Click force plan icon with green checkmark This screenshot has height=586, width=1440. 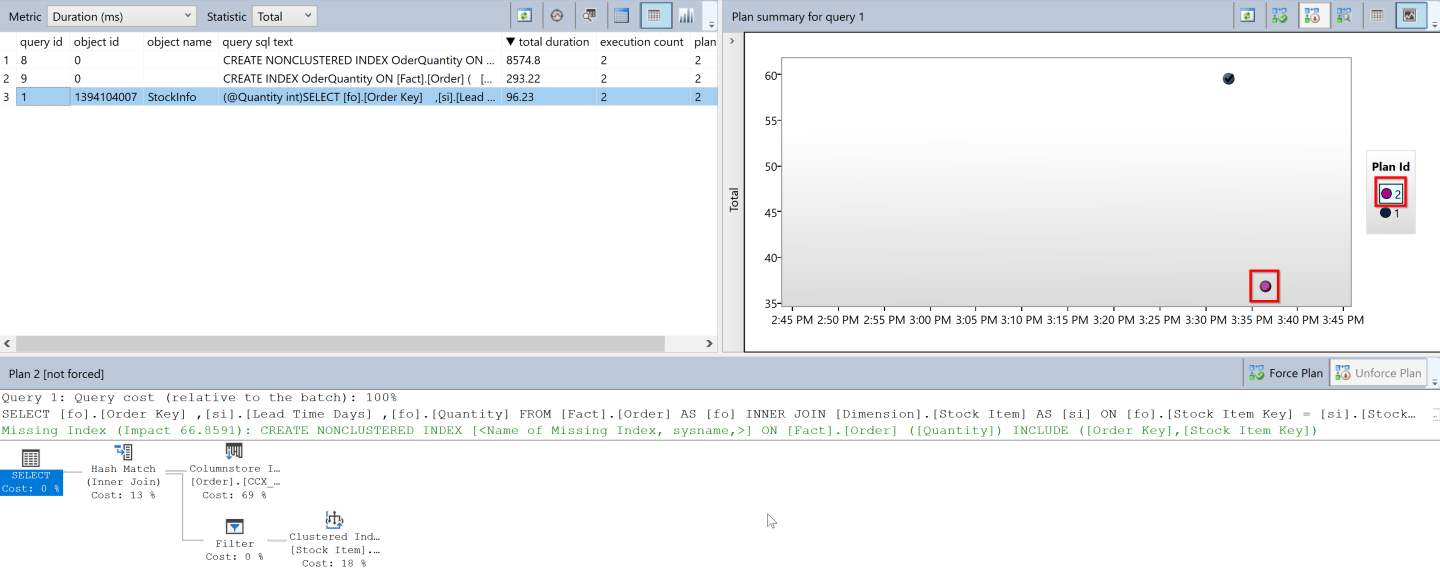coord(1279,15)
